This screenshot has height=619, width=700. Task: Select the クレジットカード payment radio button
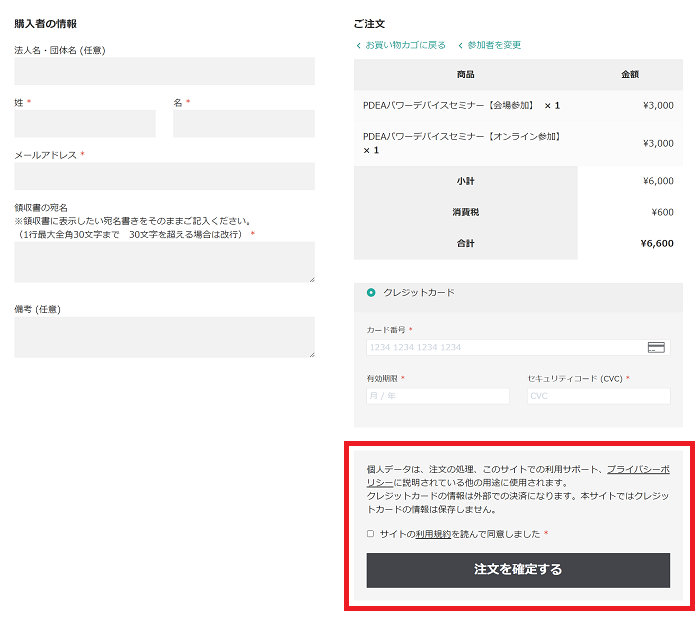tap(371, 293)
